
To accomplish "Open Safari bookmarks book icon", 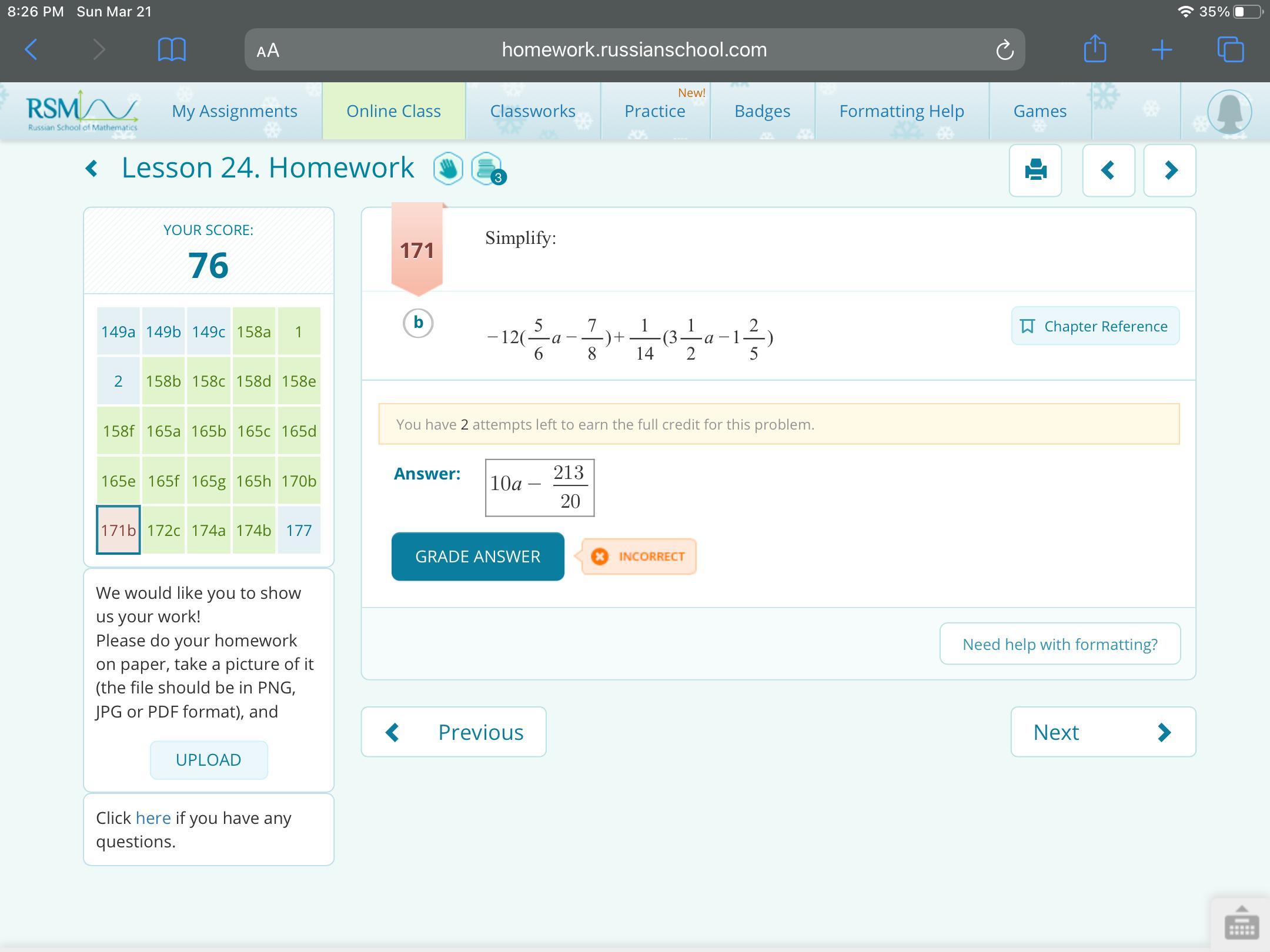I will [172, 49].
